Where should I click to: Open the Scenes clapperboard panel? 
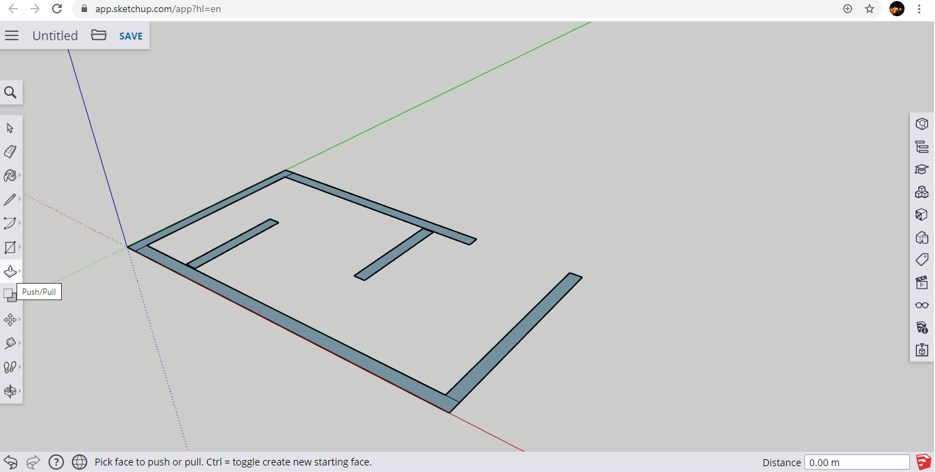[x=922, y=282]
